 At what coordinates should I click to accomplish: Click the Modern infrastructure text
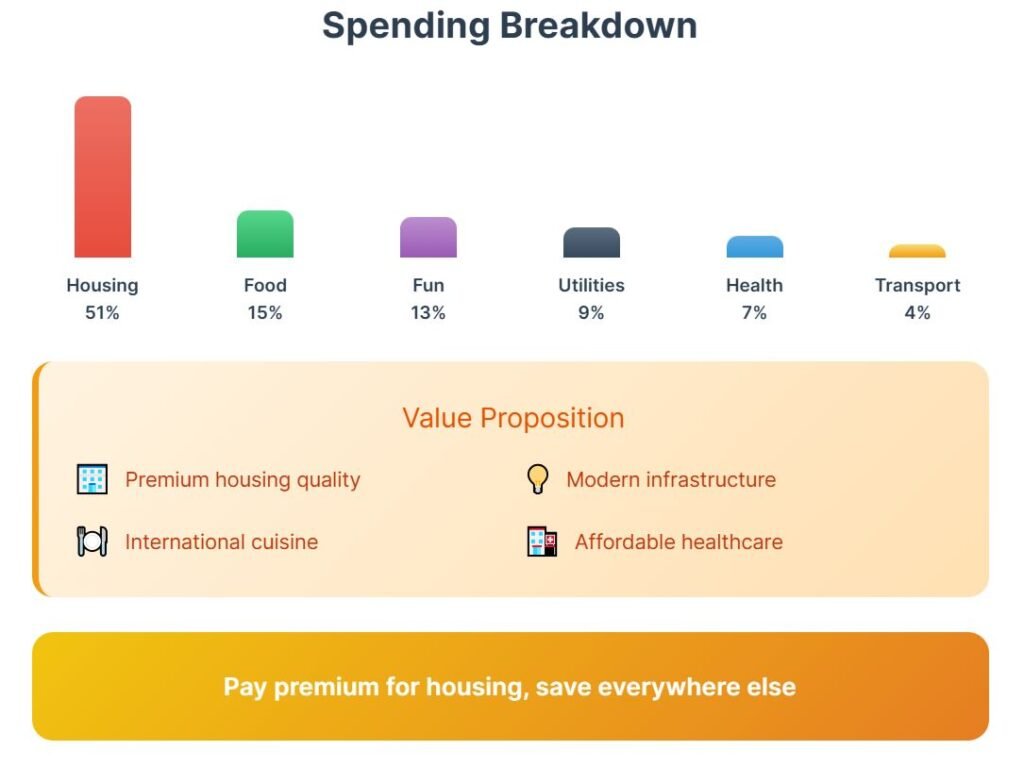coord(671,480)
